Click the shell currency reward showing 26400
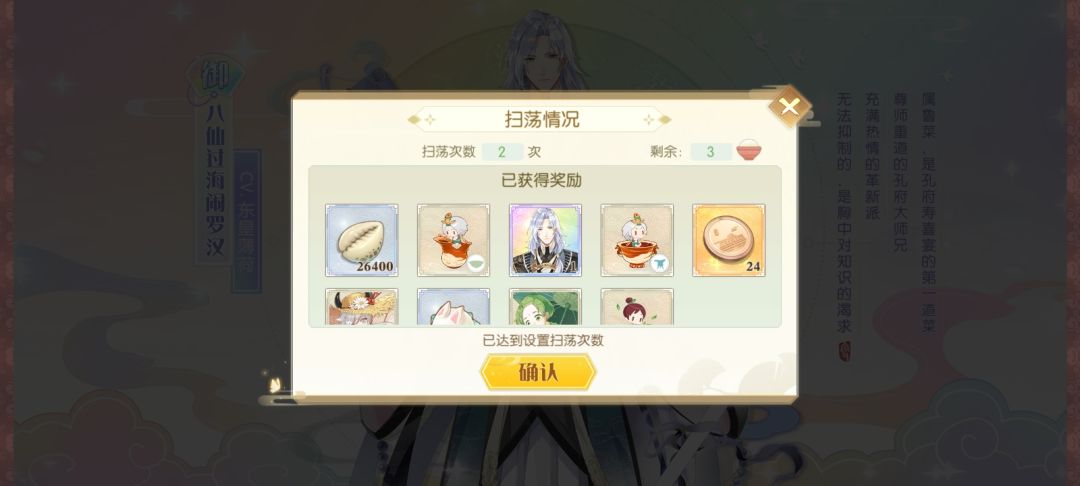 362,240
